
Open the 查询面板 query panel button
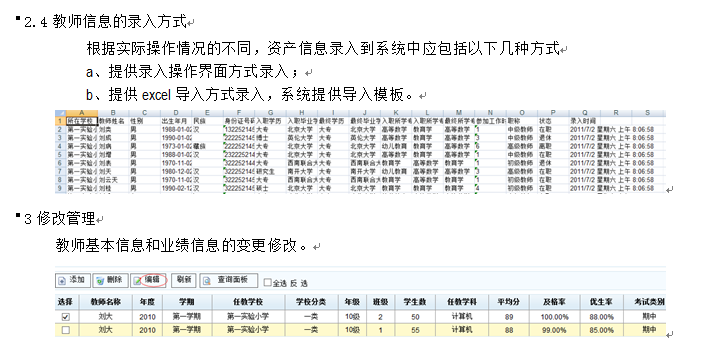229,280
